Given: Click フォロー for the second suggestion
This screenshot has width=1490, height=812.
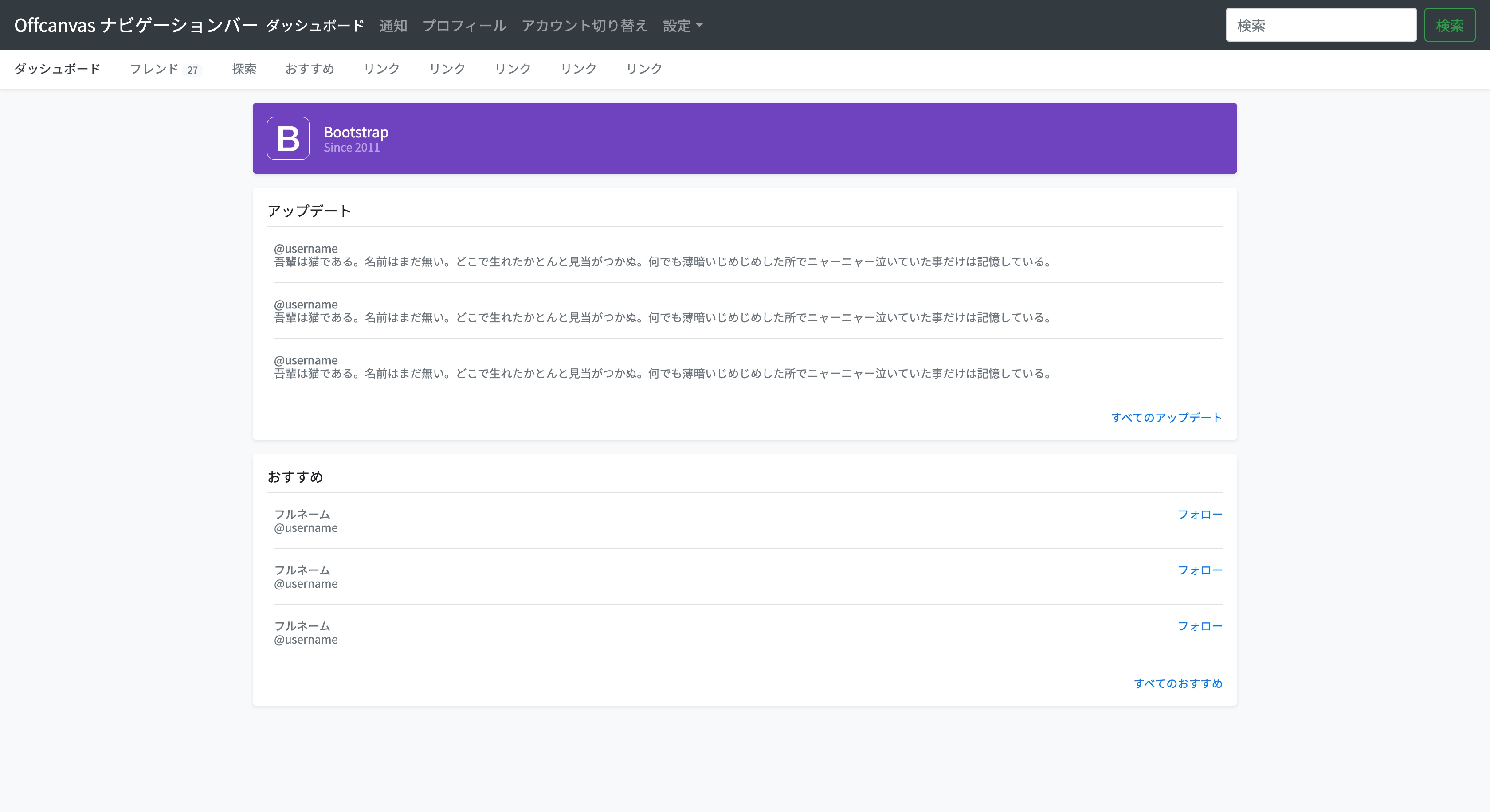Looking at the screenshot, I should coord(1200,570).
